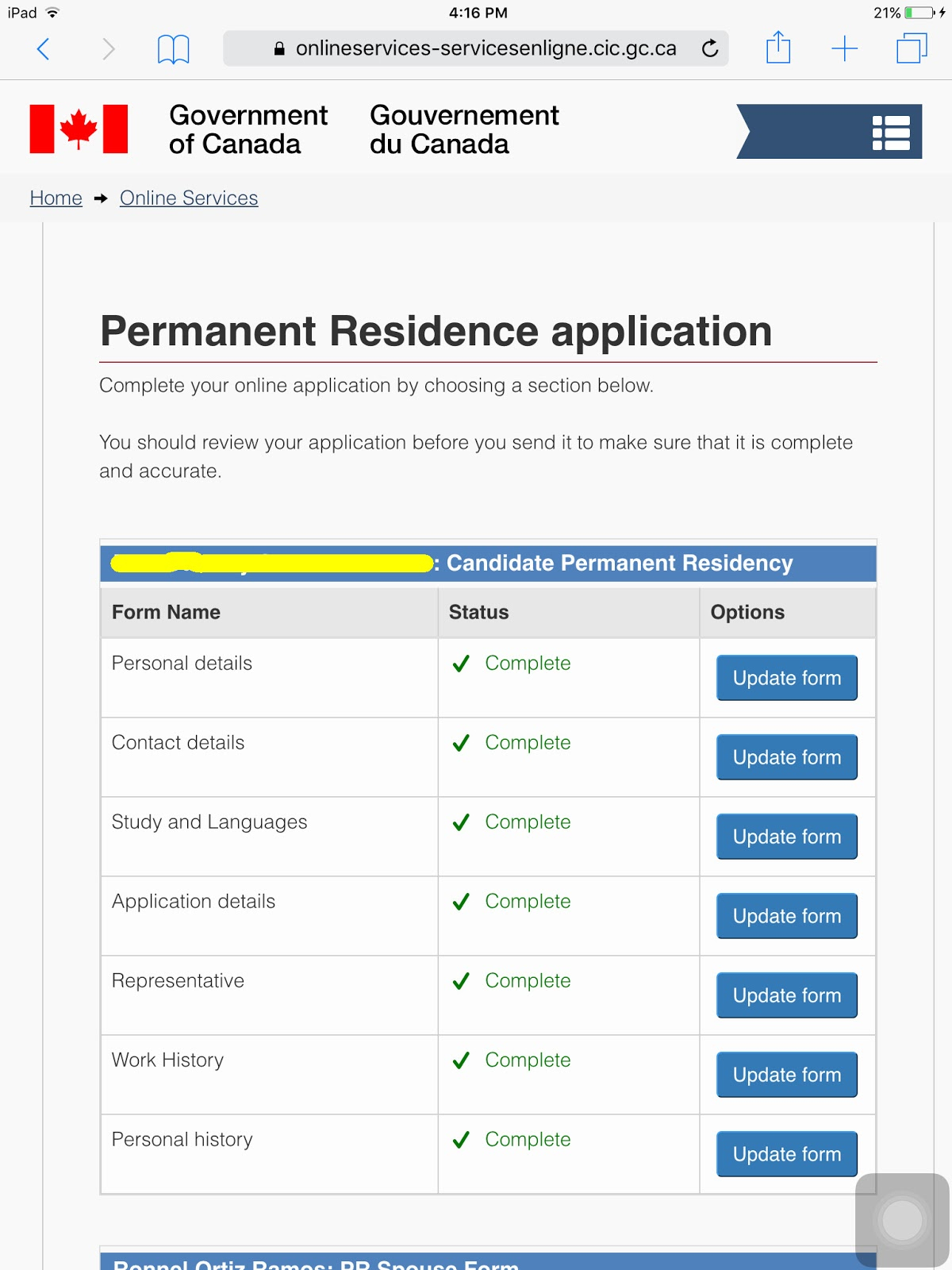Screen dimensions: 952x1270
Task: Tap the address bar URL field
Action: pyautogui.click(x=475, y=48)
